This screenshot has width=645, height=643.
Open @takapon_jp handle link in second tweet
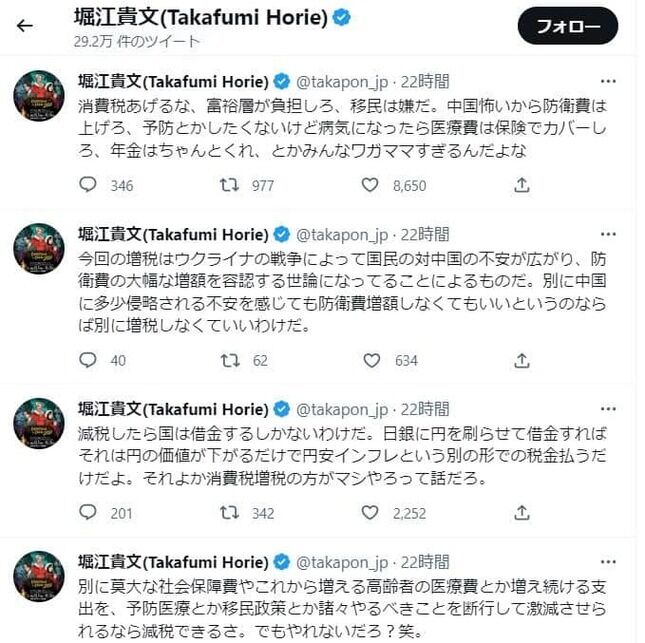[x=342, y=235]
